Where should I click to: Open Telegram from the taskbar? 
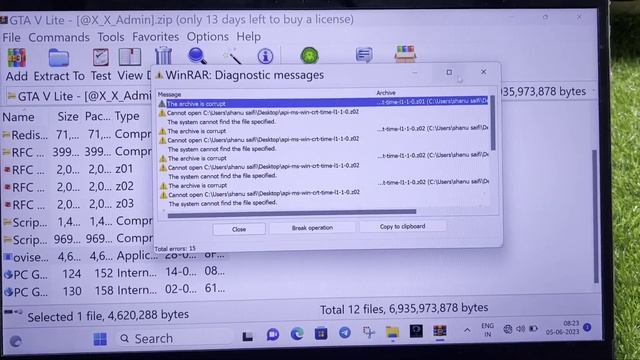click(345, 333)
